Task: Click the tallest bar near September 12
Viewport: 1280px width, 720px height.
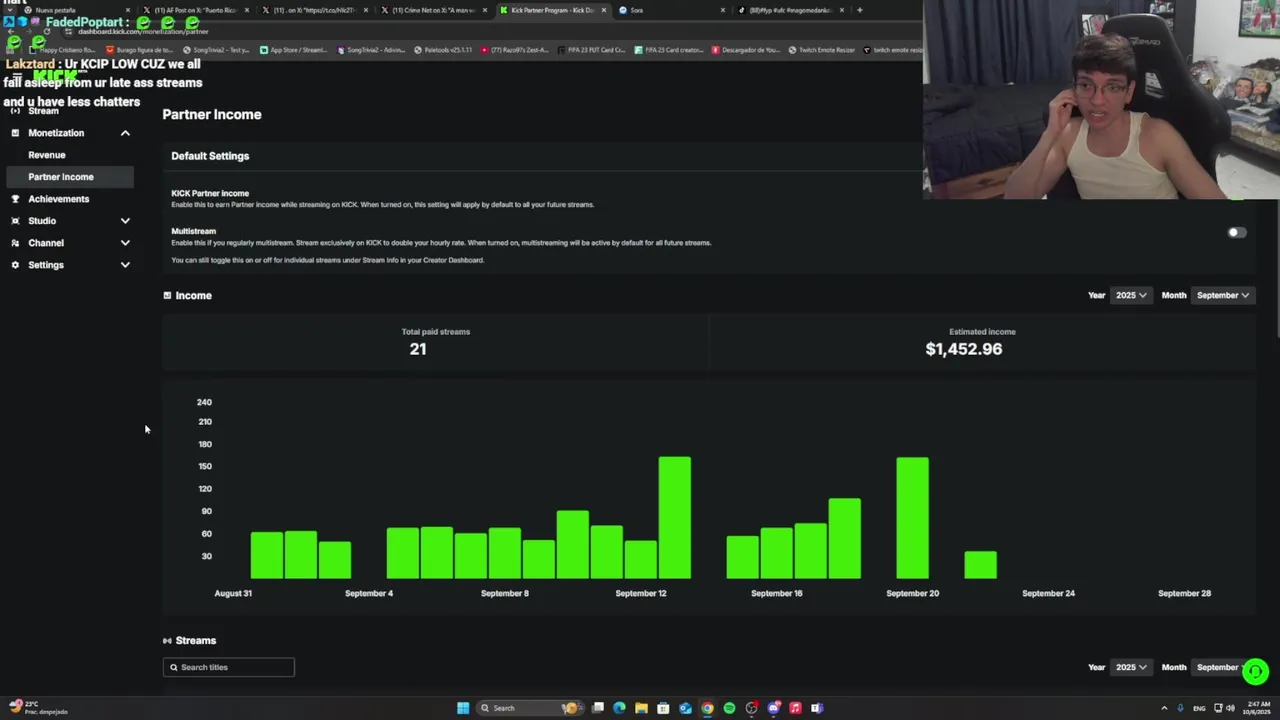Action: [x=675, y=518]
